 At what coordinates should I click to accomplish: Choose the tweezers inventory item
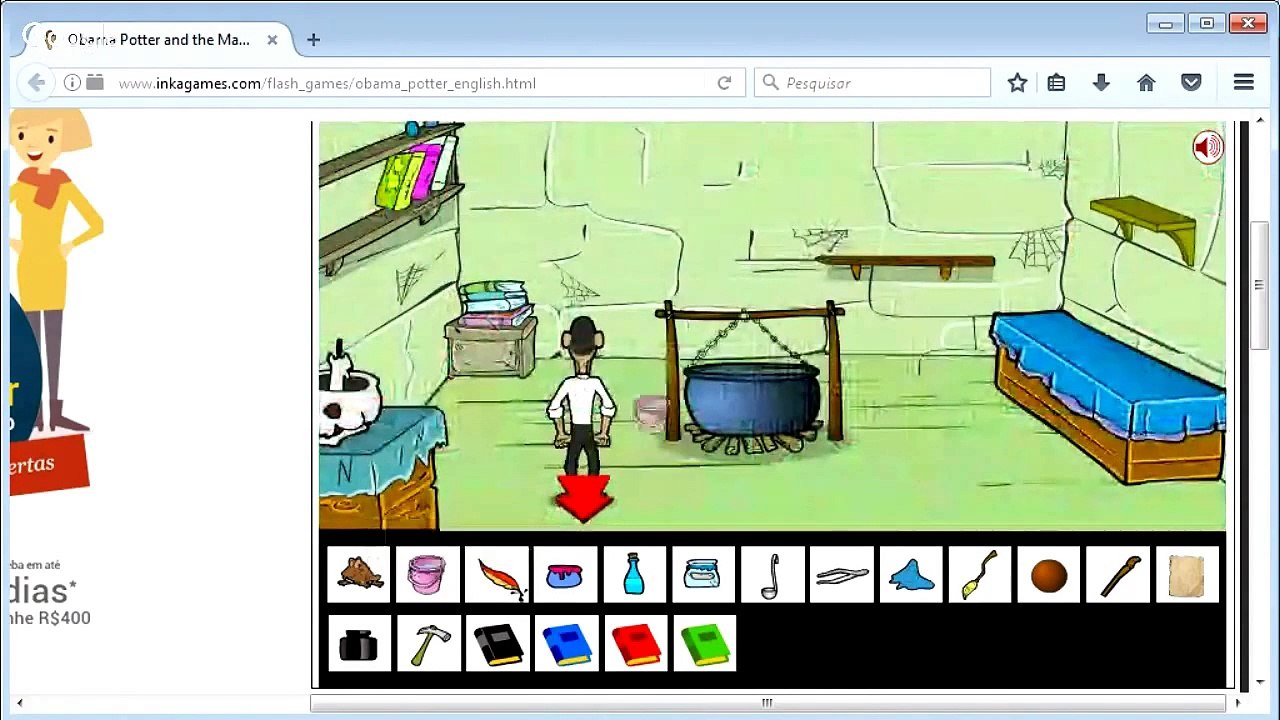(841, 574)
